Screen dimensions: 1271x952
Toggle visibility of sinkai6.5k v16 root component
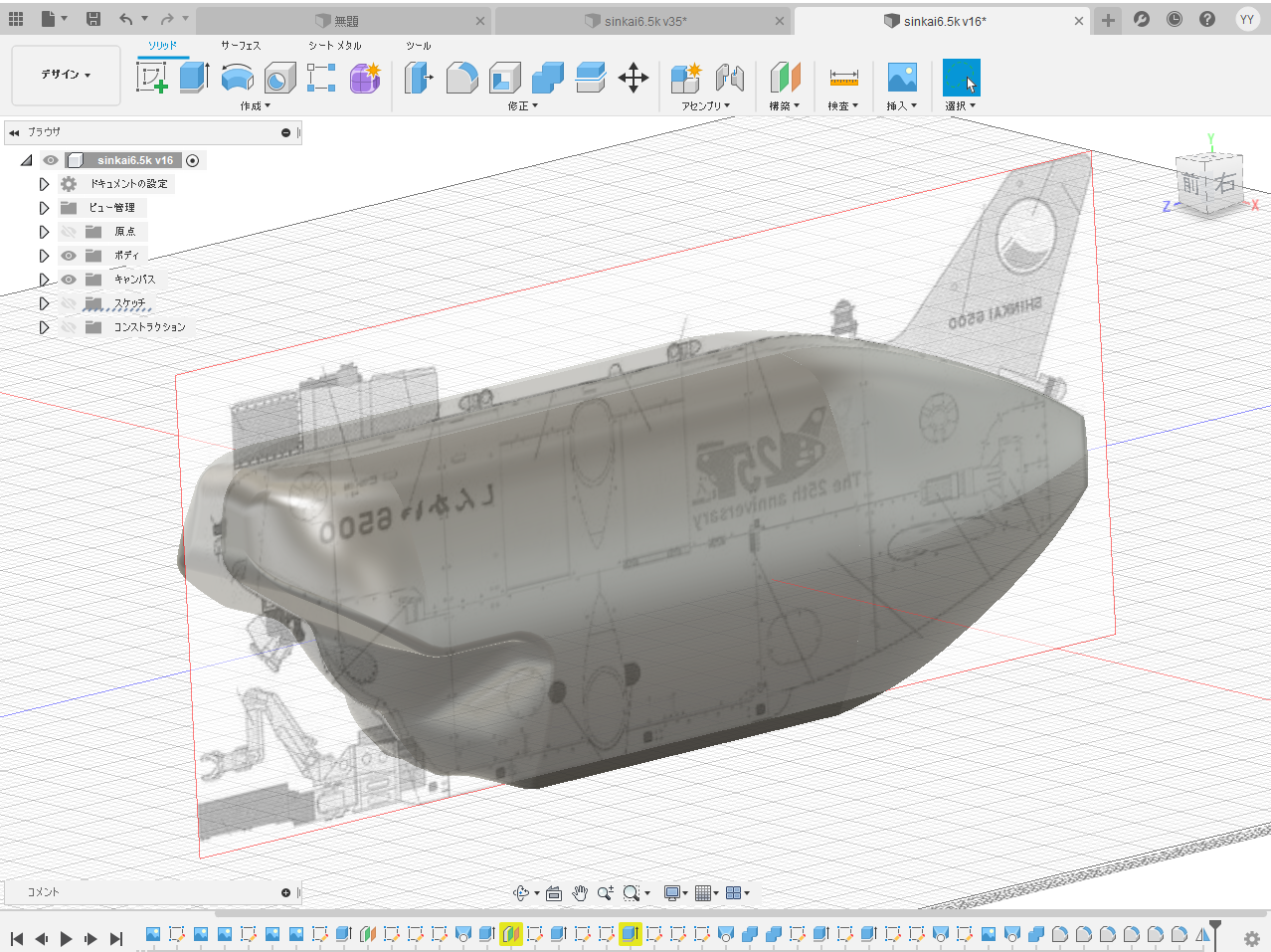[51, 160]
